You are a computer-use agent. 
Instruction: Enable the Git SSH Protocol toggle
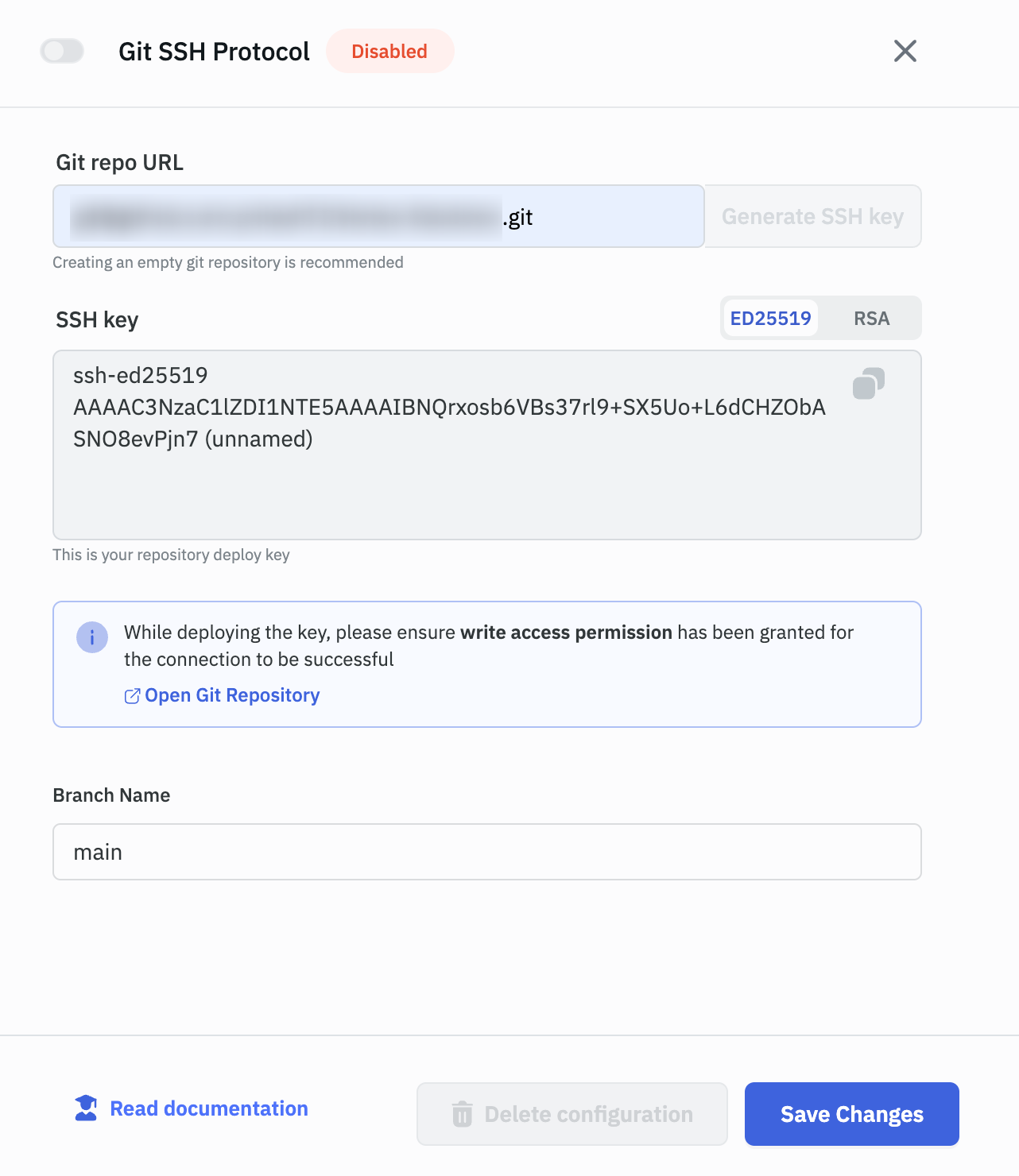point(61,51)
